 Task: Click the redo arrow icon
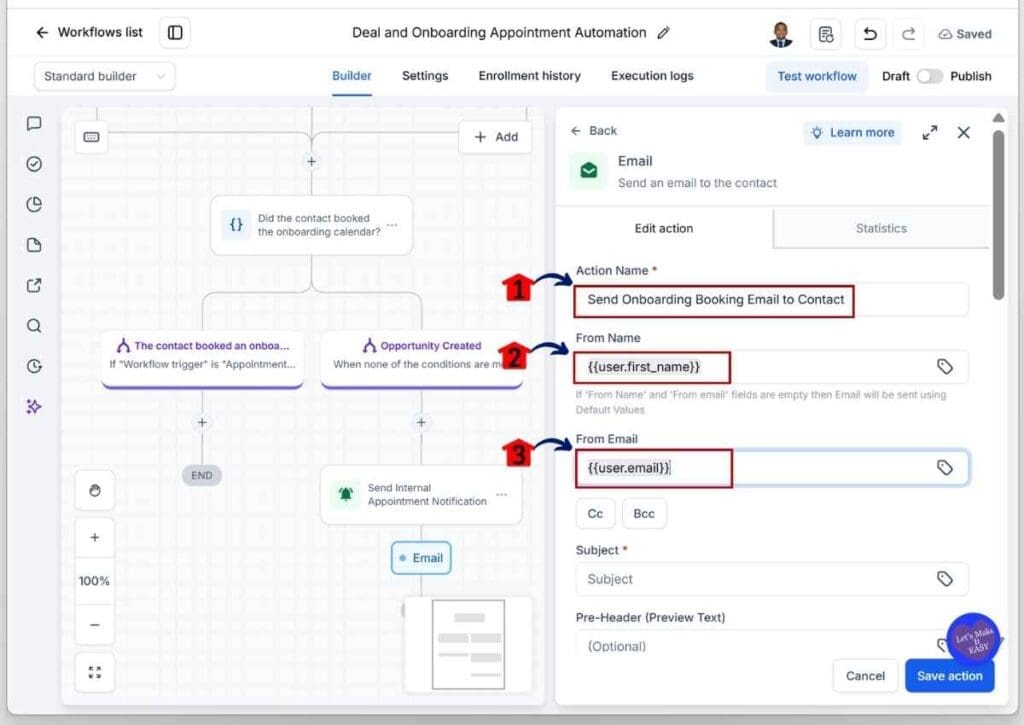(x=908, y=33)
